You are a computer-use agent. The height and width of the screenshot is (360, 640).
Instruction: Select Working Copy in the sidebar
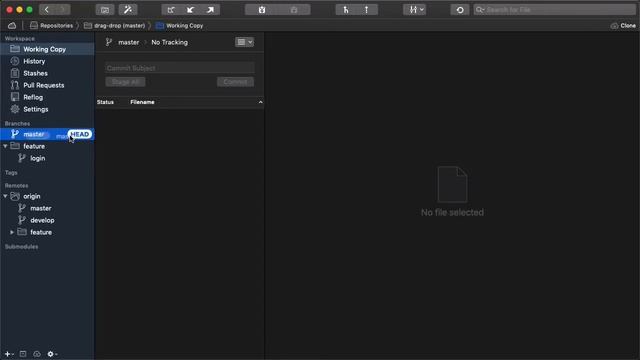(x=47, y=49)
